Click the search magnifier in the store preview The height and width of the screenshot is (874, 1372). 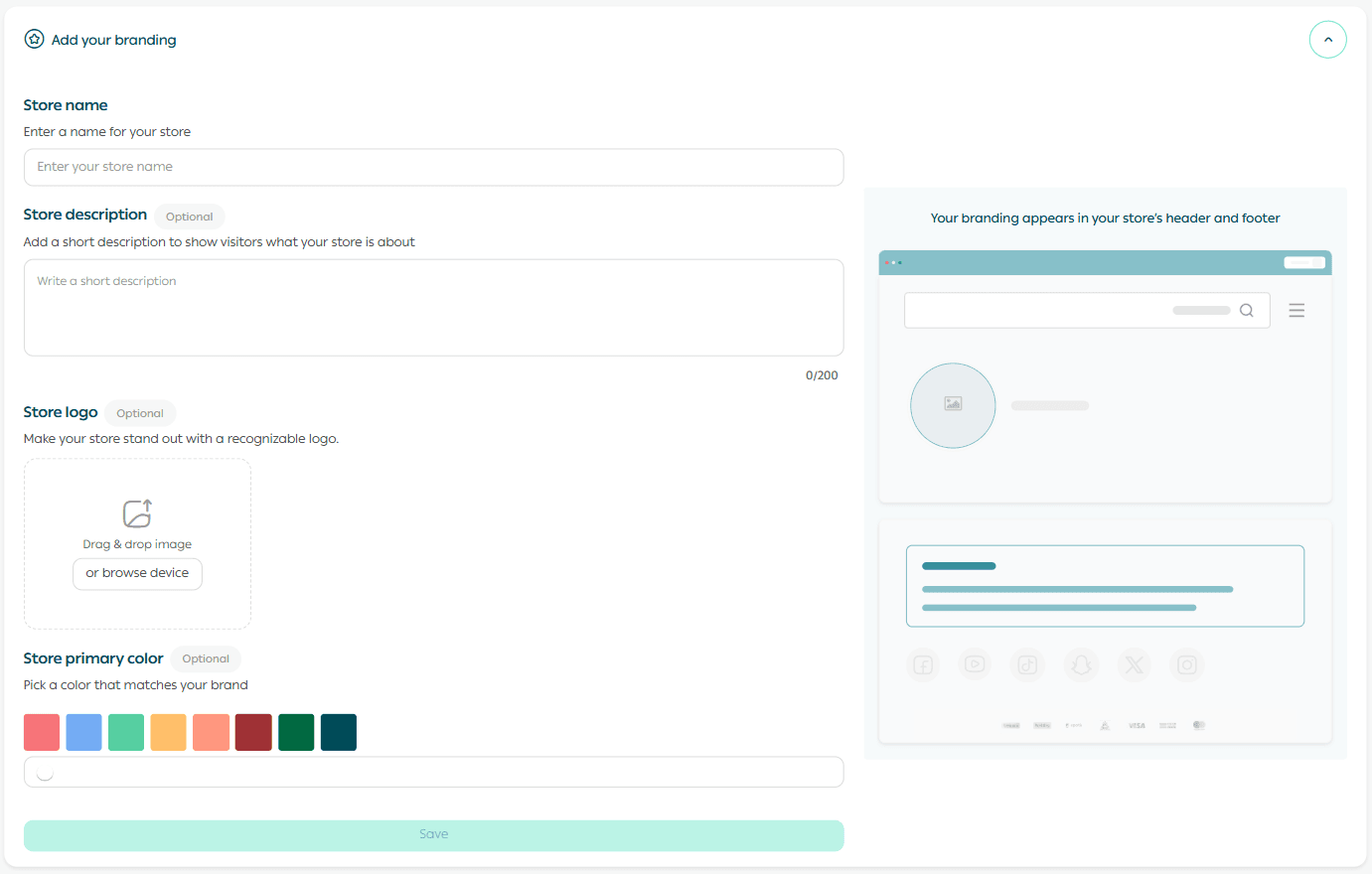click(x=1246, y=311)
